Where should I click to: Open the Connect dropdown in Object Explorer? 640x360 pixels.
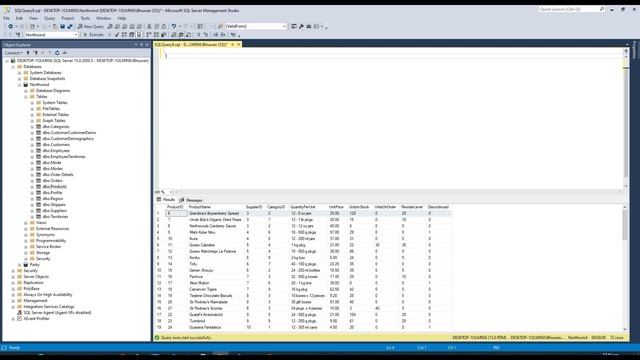(x=13, y=53)
